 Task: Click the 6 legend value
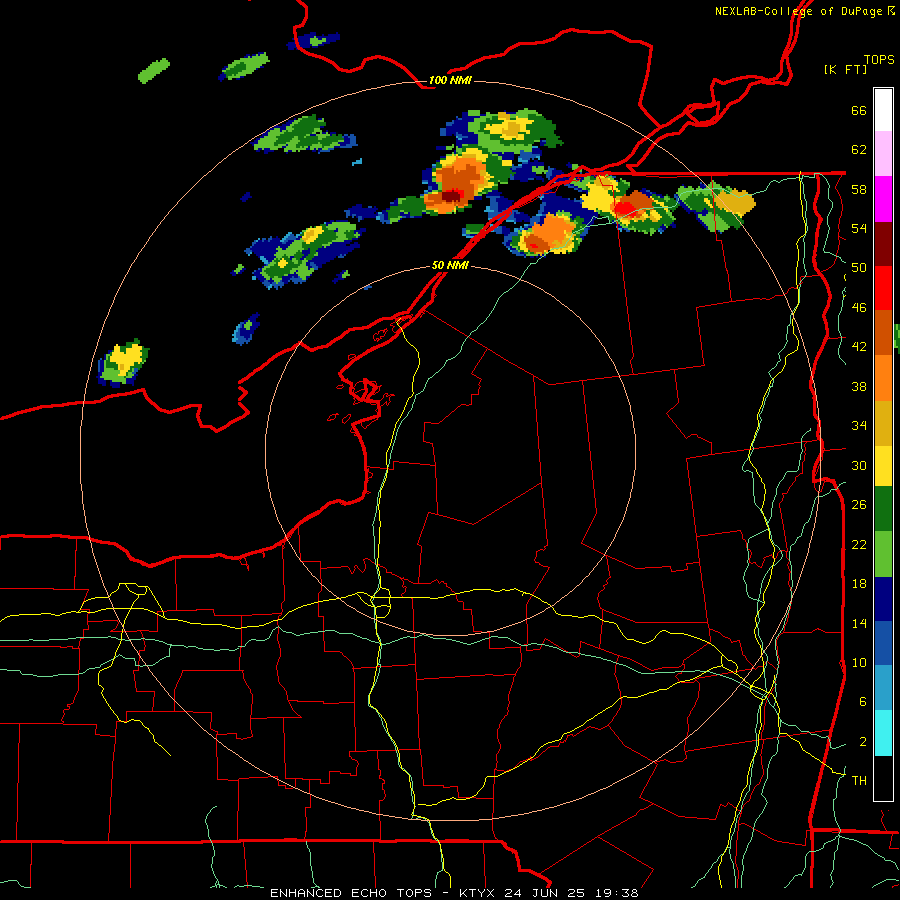click(862, 701)
